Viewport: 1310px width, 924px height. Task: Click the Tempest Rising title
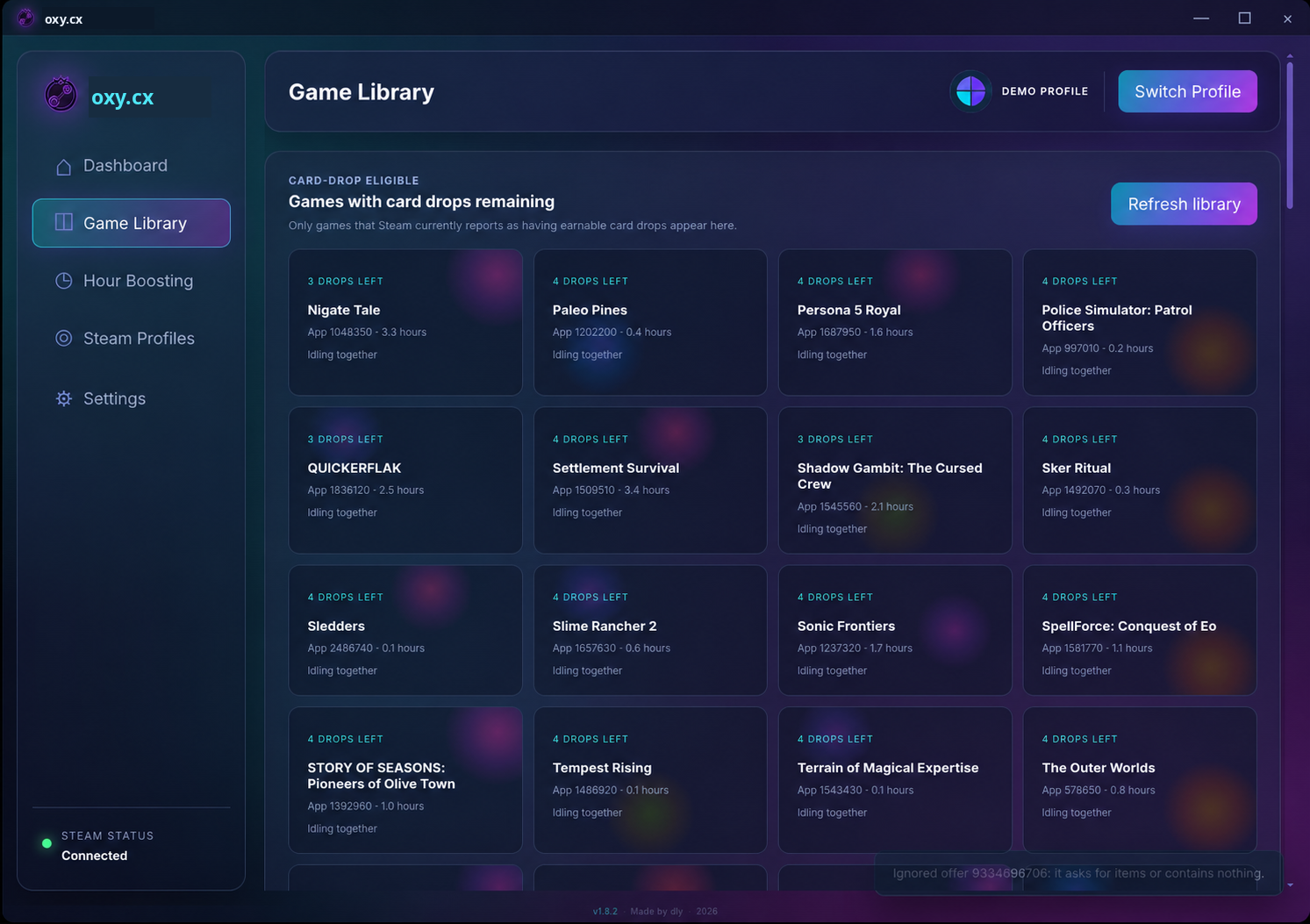pos(602,768)
